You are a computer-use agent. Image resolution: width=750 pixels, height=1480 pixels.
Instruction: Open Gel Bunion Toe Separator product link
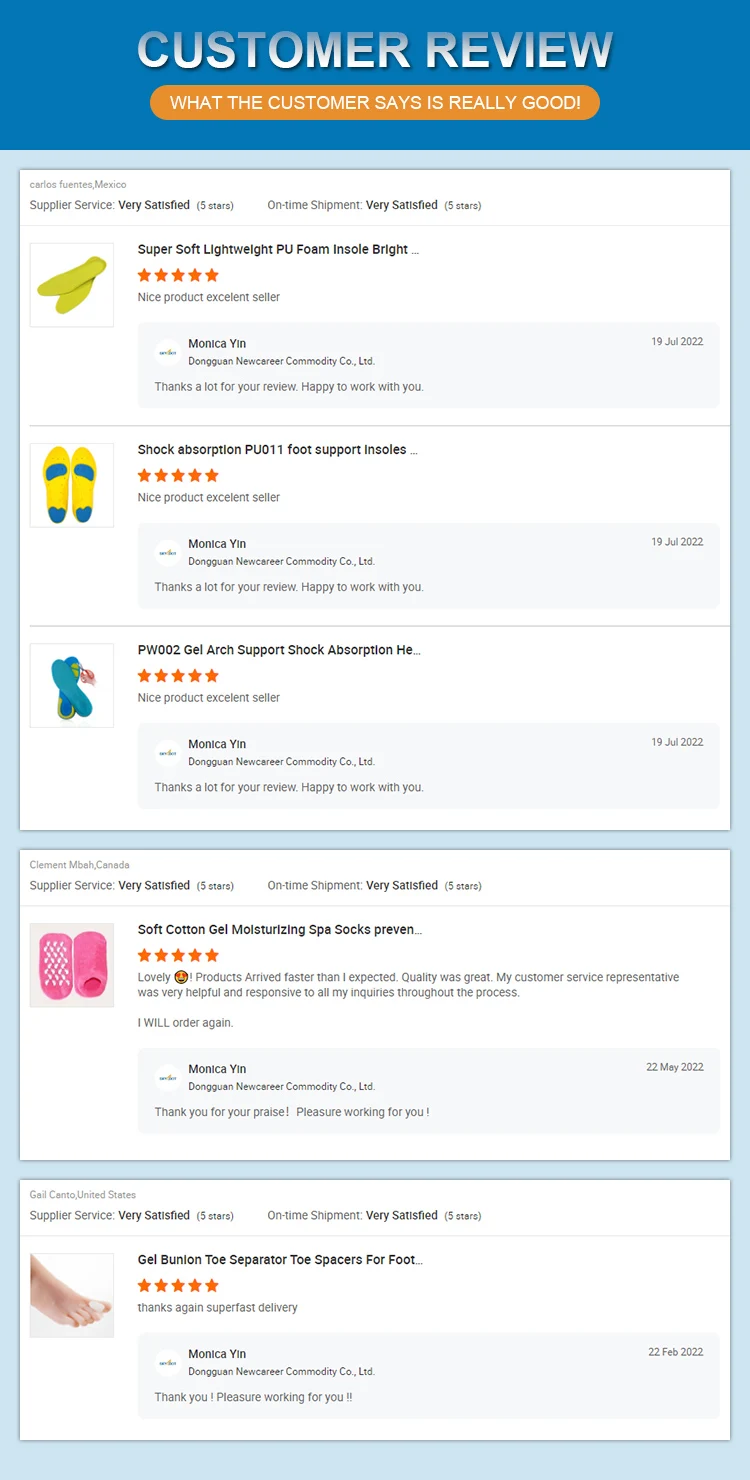(x=280, y=1260)
